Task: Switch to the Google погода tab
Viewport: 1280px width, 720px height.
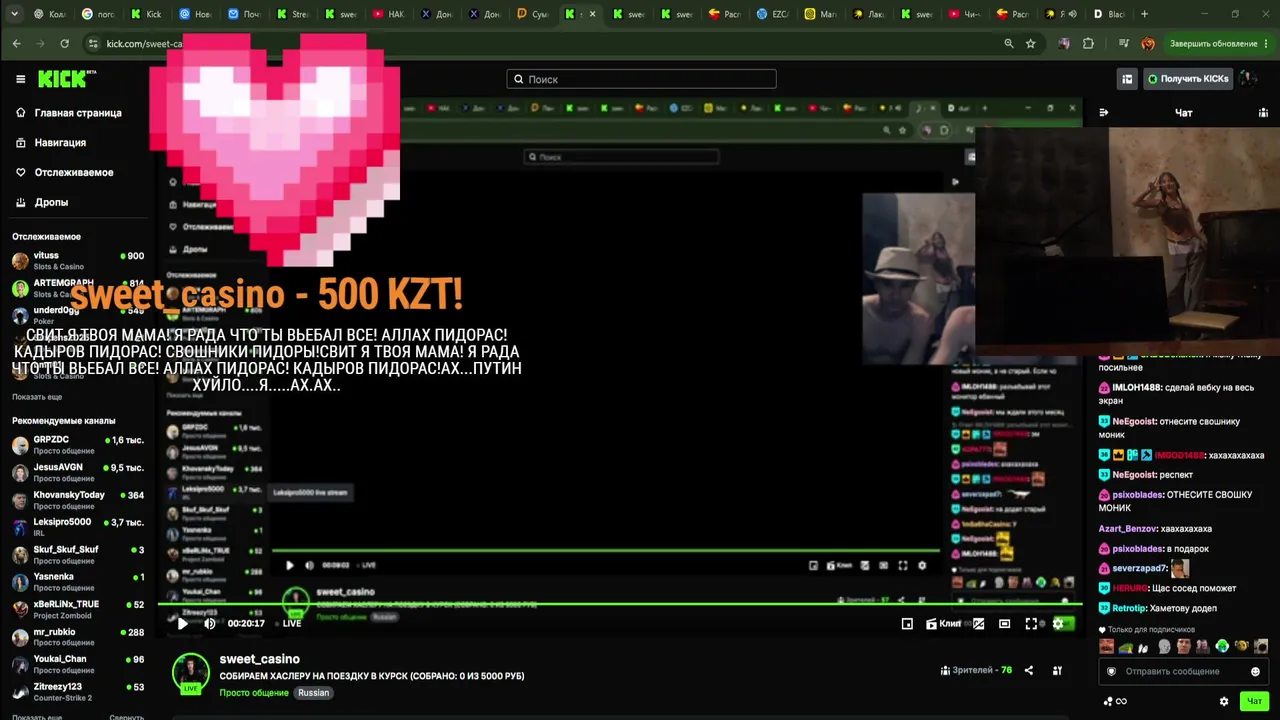Action: (x=99, y=14)
